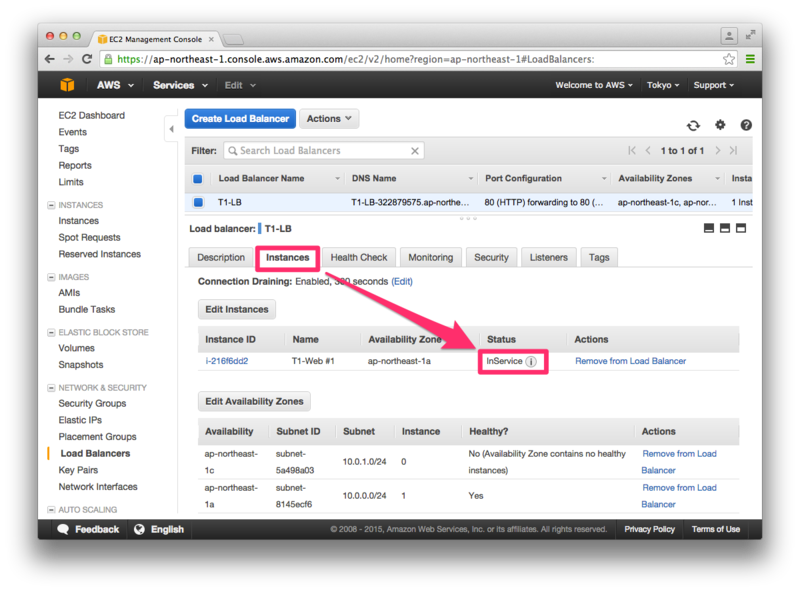Open Key Pairs in the sidebar

click(78, 470)
